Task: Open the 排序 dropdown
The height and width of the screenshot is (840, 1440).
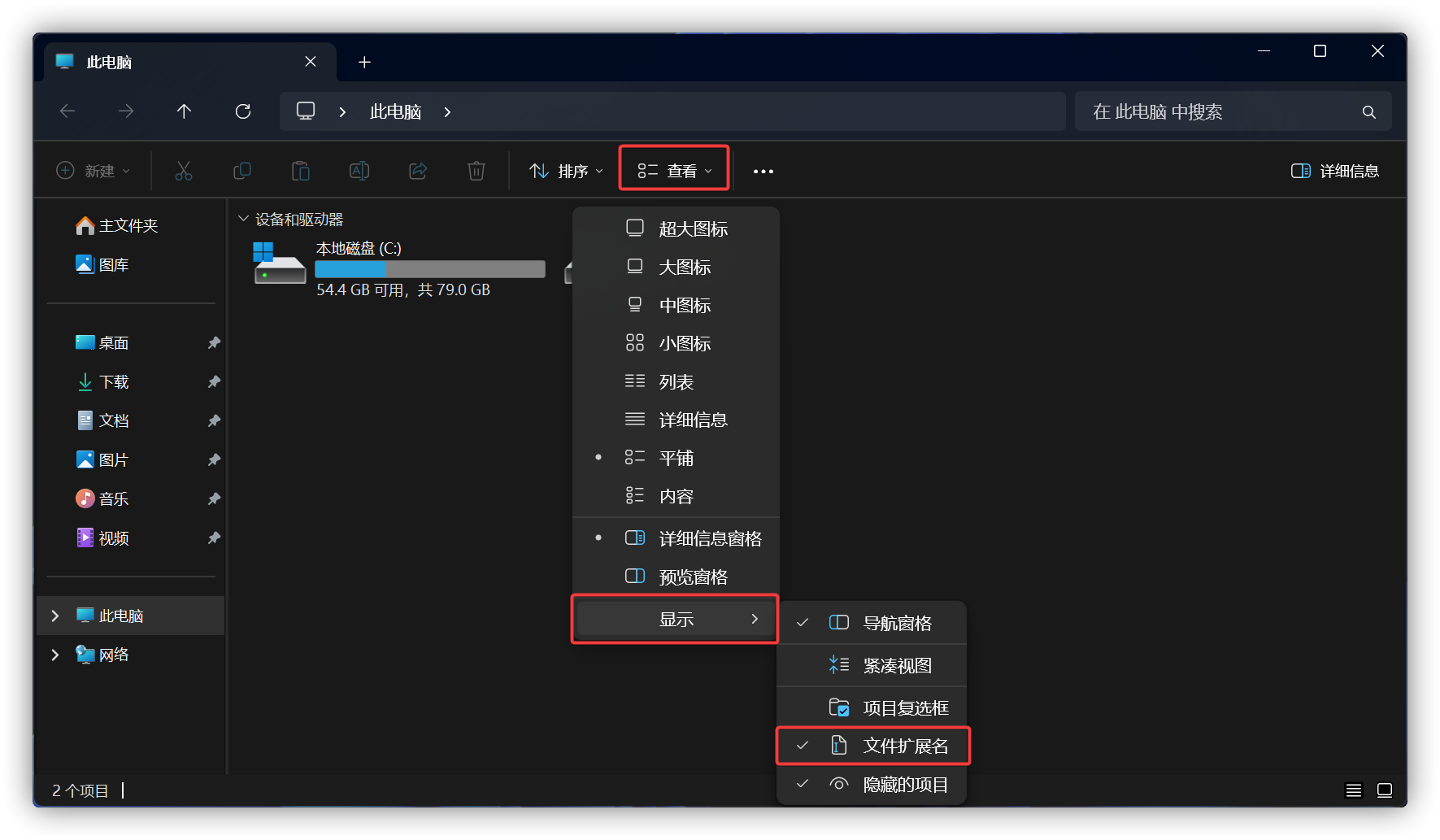Action: pyautogui.click(x=565, y=170)
